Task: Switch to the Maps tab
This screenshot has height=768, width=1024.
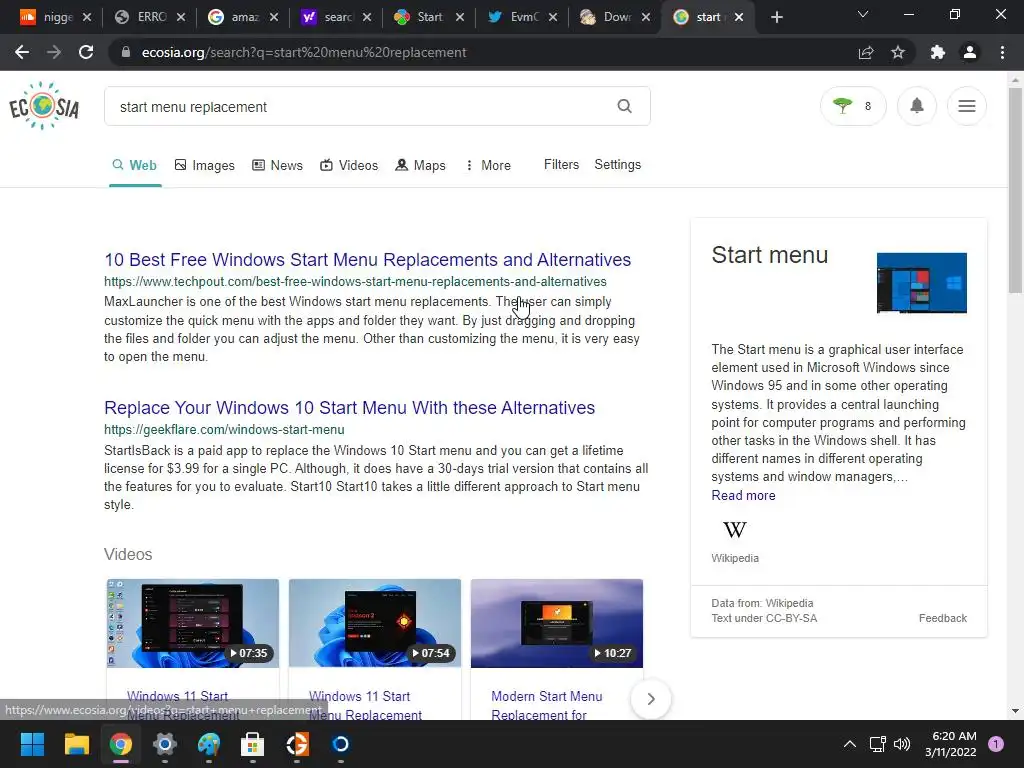Action: [421, 165]
